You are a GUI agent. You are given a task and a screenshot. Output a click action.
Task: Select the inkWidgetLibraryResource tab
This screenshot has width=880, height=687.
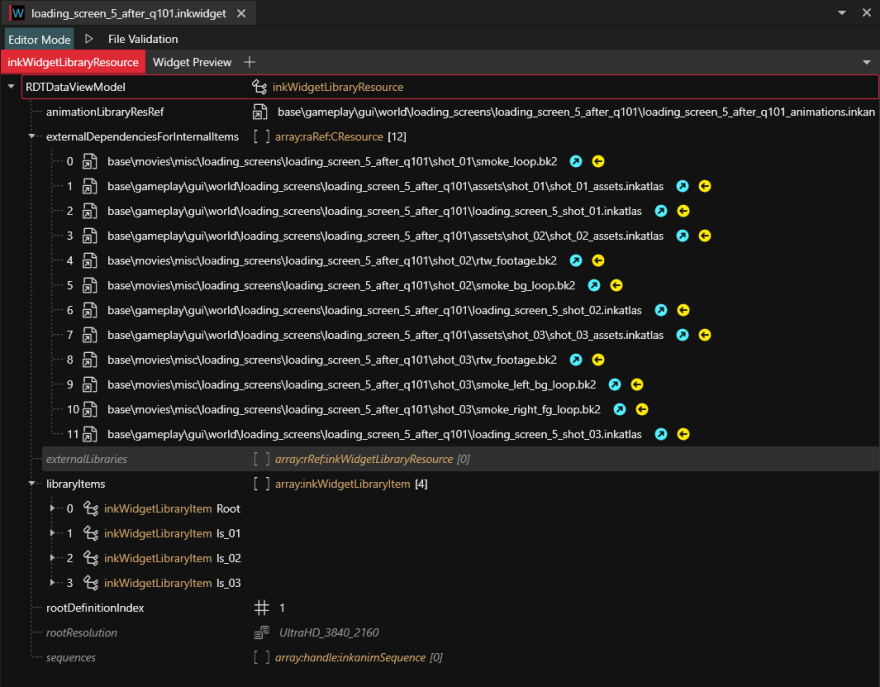point(73,62)
